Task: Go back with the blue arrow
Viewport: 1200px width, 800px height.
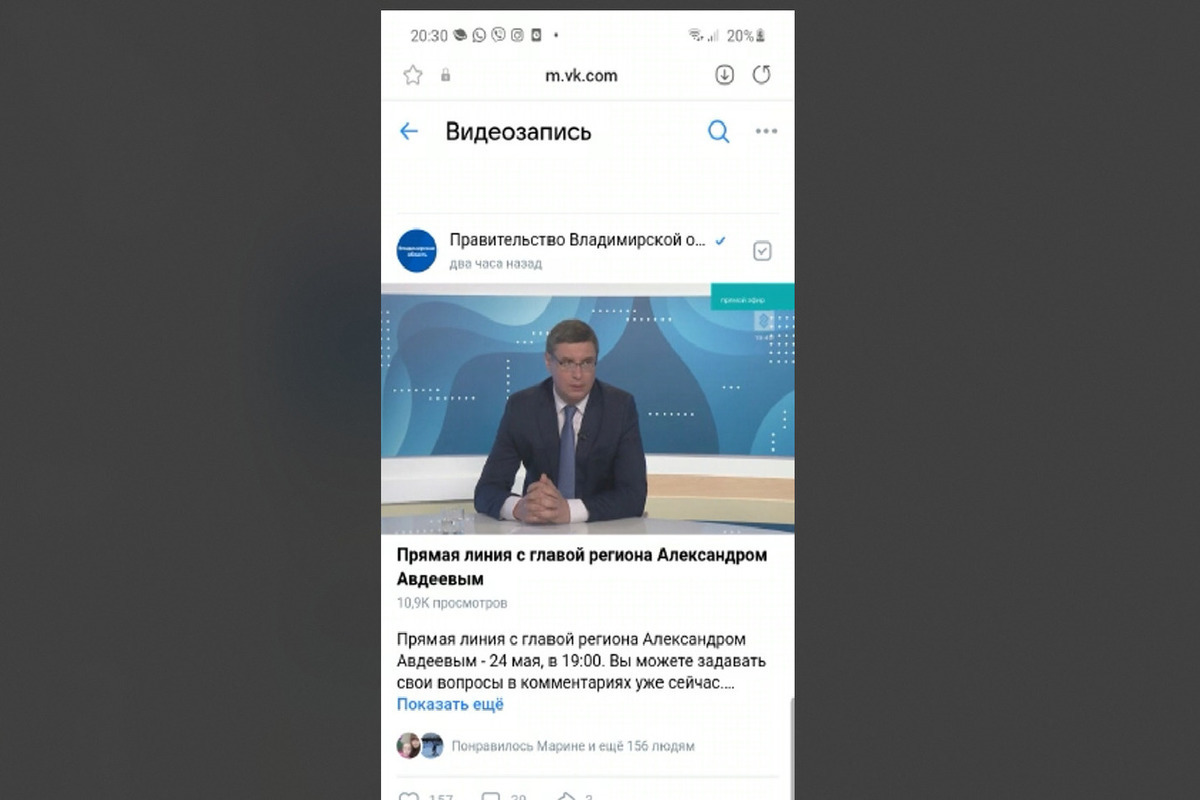Action: click(x=408, y=131)
